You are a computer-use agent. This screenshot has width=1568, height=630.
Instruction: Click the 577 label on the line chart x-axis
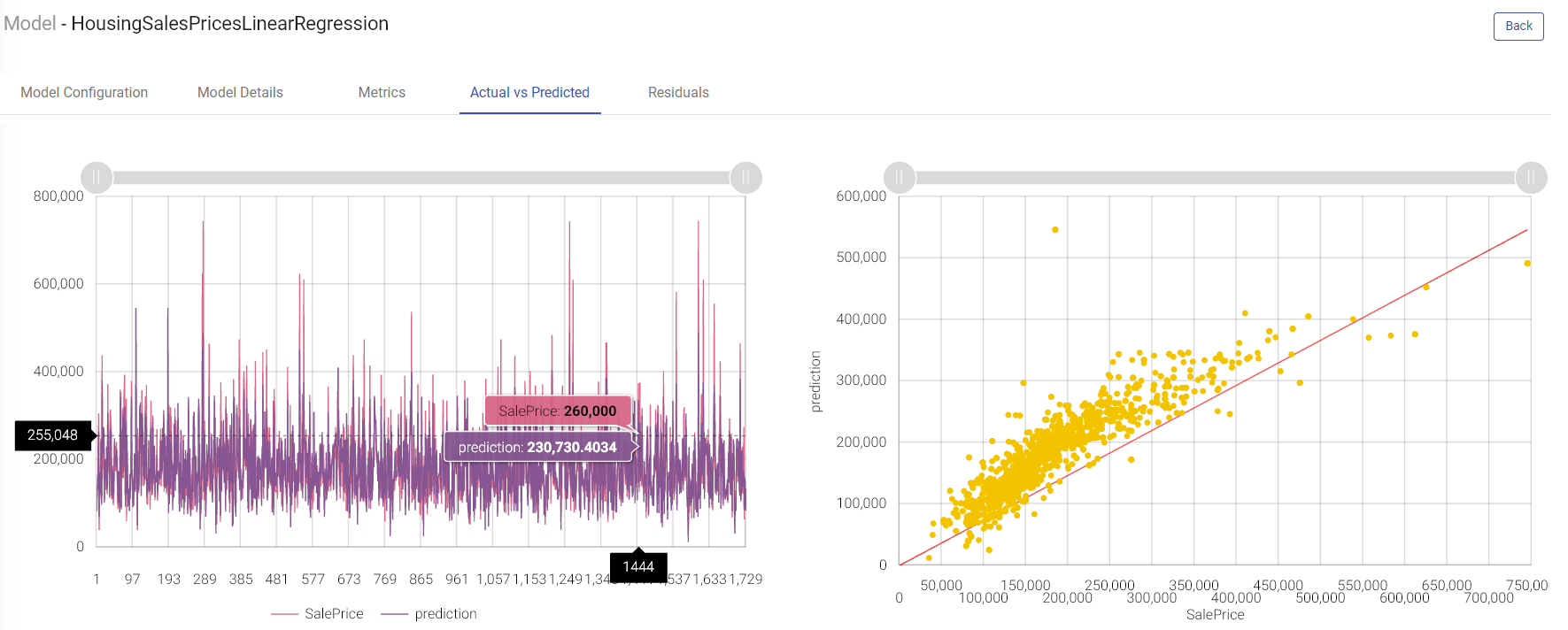click(313, 579)
